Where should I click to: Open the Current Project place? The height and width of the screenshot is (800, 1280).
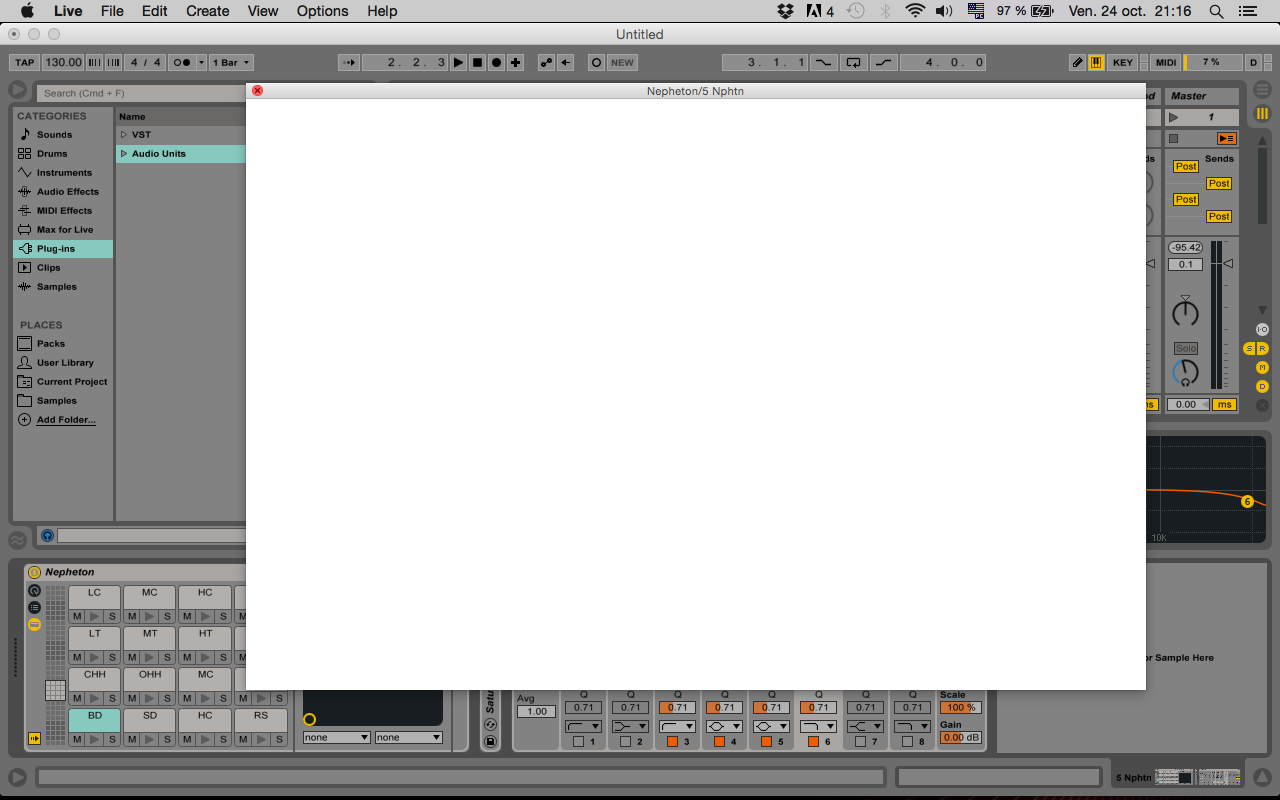(72, 382)
